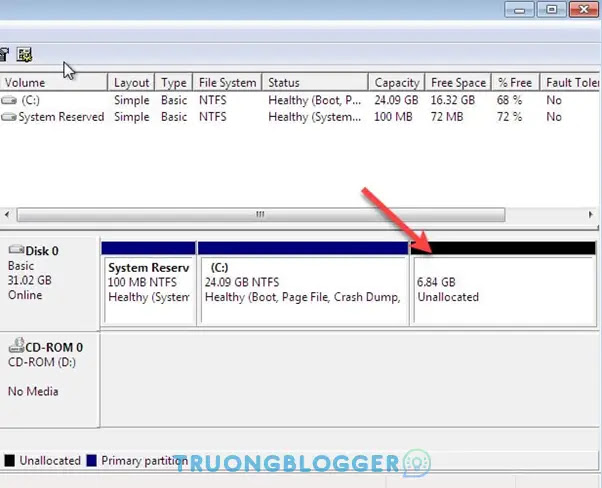602x488 pixels.
Task: Click the Disk 0 drive icon
Action: (16, 250)
